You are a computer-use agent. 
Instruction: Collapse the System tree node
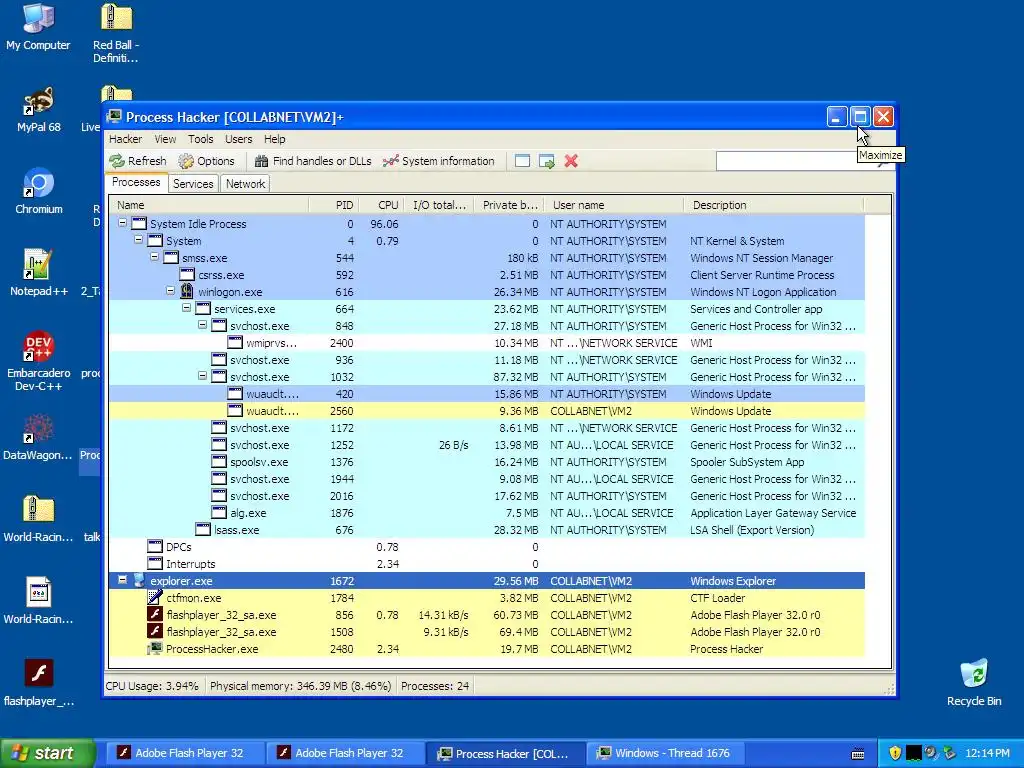pos(138,240)
